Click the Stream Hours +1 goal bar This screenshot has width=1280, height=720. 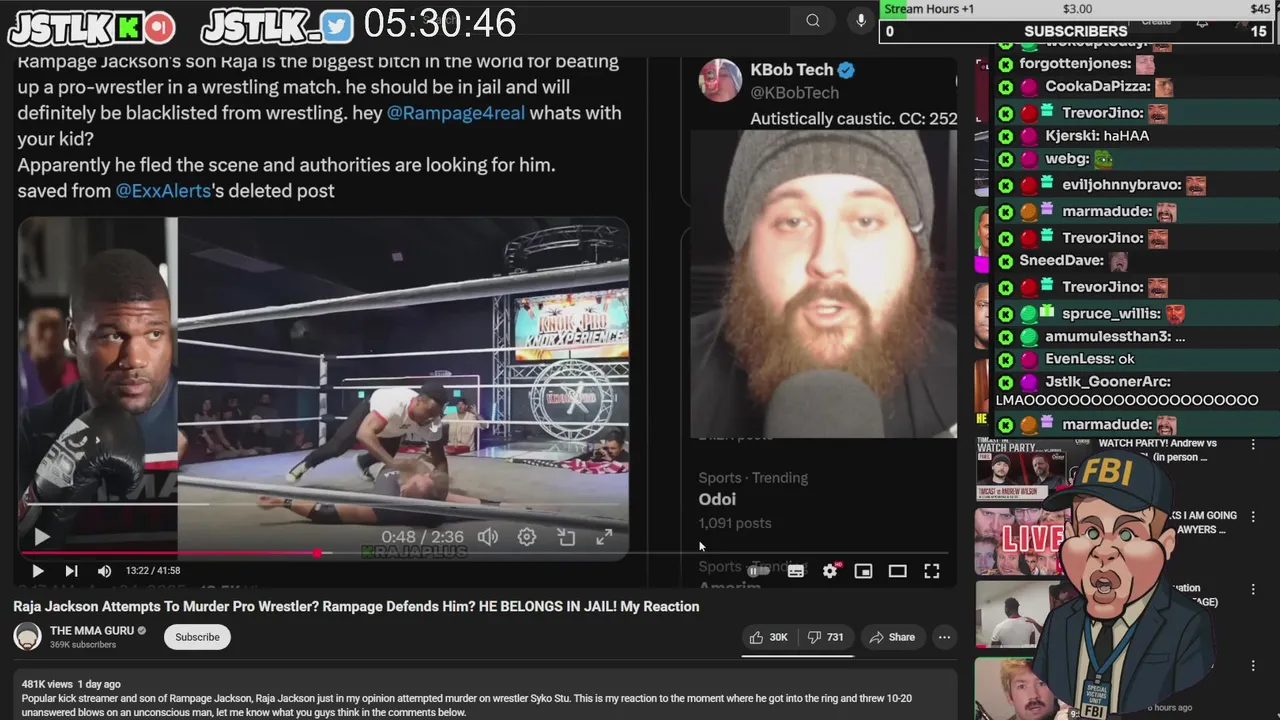(1079, 9)
